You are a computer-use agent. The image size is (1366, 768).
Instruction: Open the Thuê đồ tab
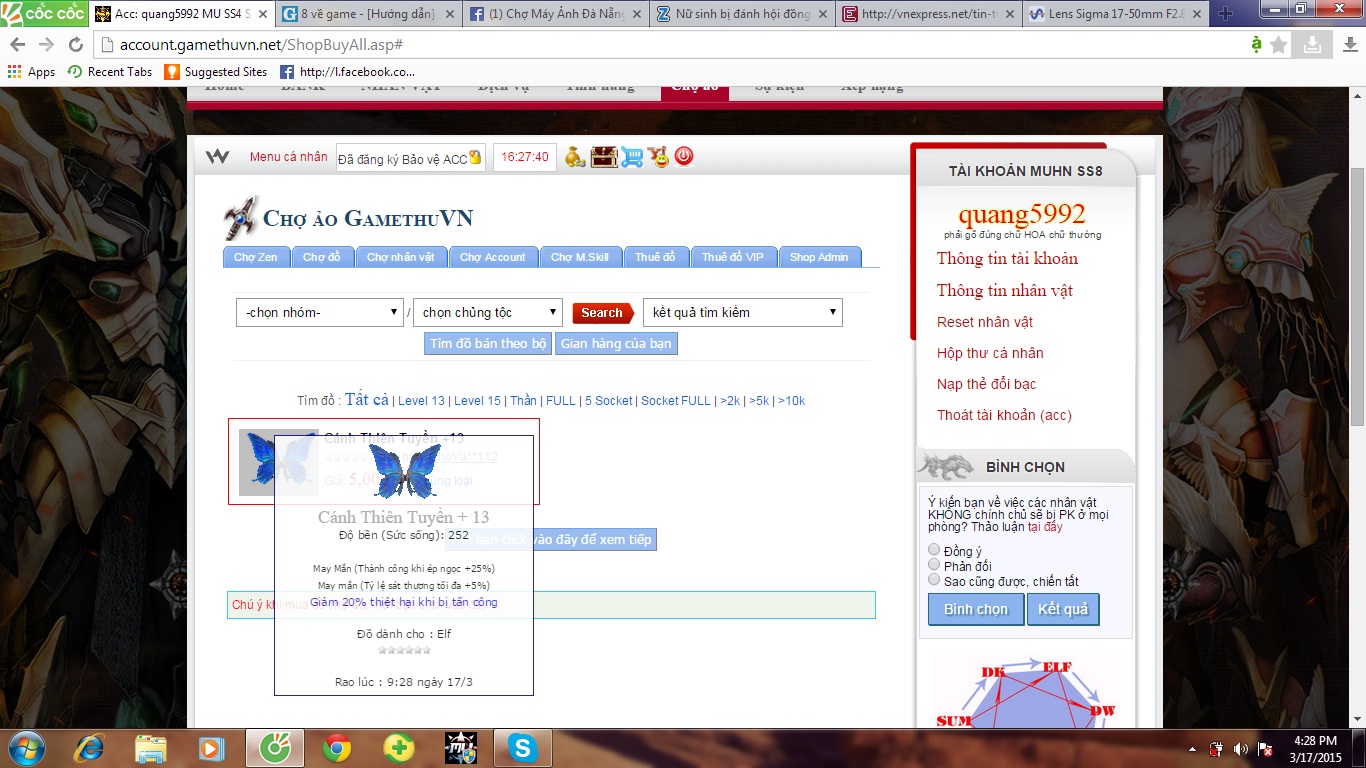(655, 257)
